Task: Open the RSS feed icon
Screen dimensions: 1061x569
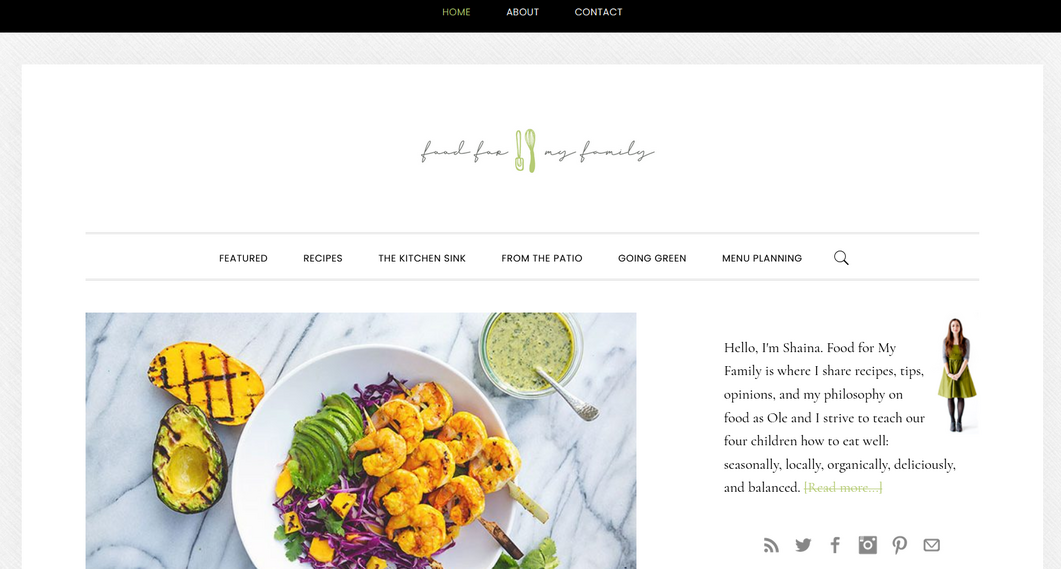Action: (x=771, y=545)
